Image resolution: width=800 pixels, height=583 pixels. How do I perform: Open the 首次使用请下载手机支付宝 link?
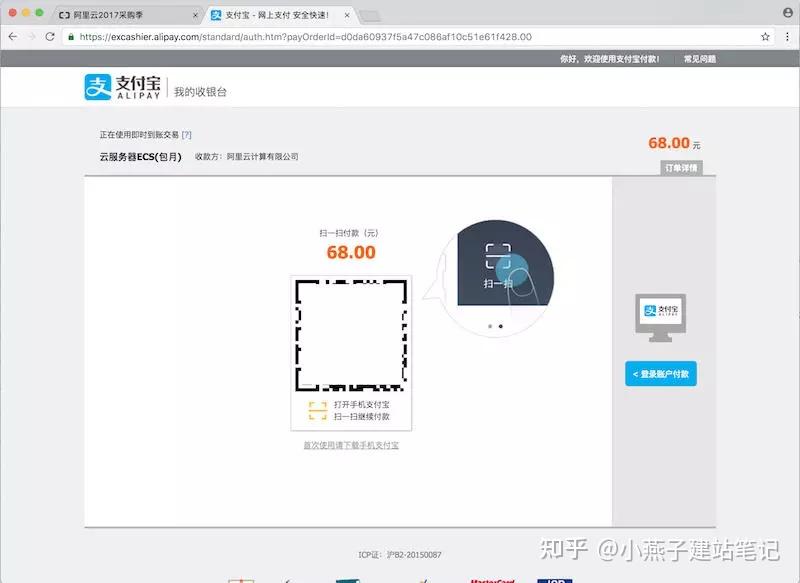tap(351, 445)
